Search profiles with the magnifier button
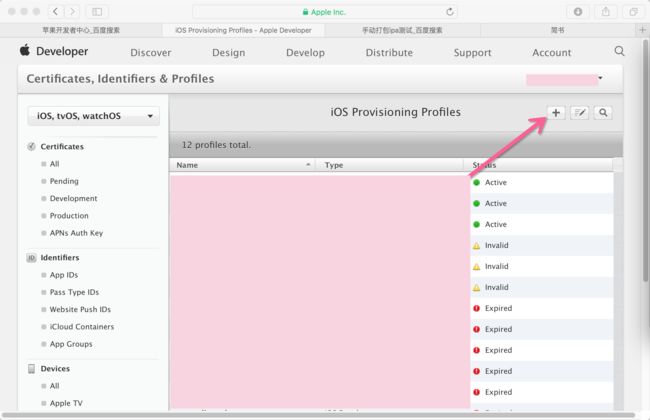The image size is (650, 420). pos(603,113)
